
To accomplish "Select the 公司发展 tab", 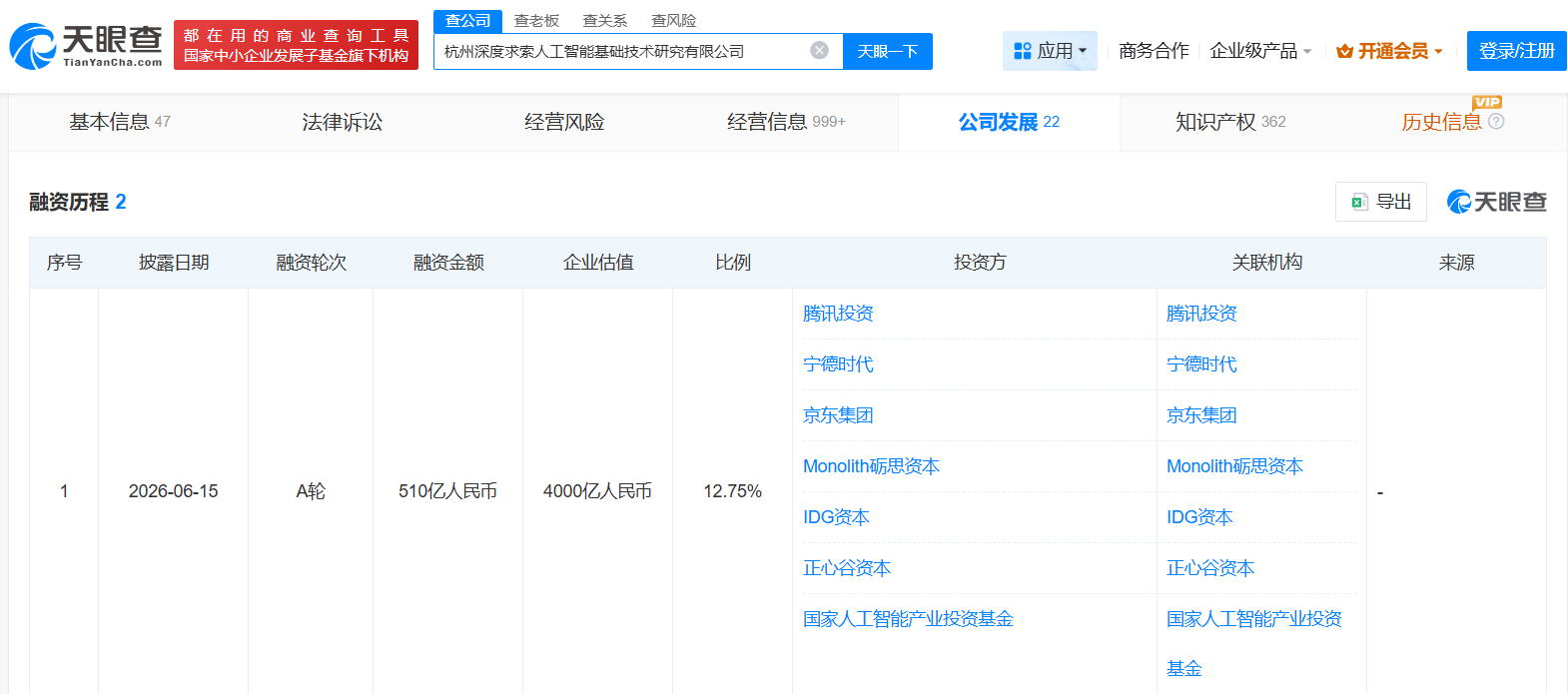I will [1009, 122].
